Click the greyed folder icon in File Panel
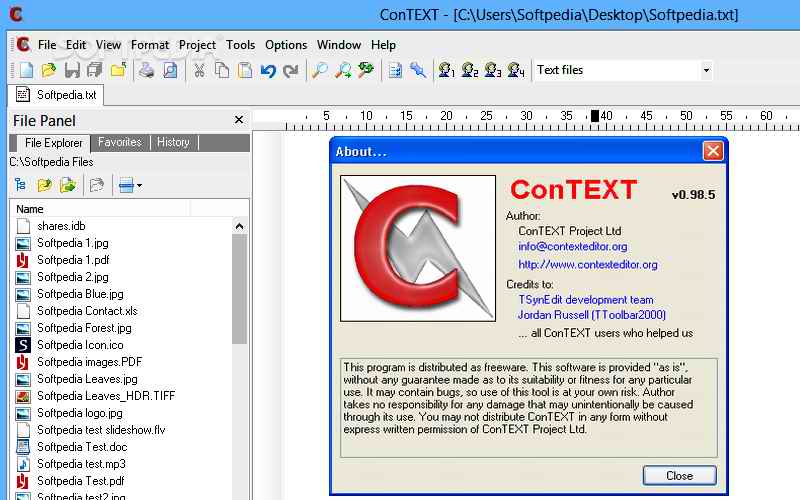Image resolution: width=800 pixels, height=500 pixels. tap(96, 185)
